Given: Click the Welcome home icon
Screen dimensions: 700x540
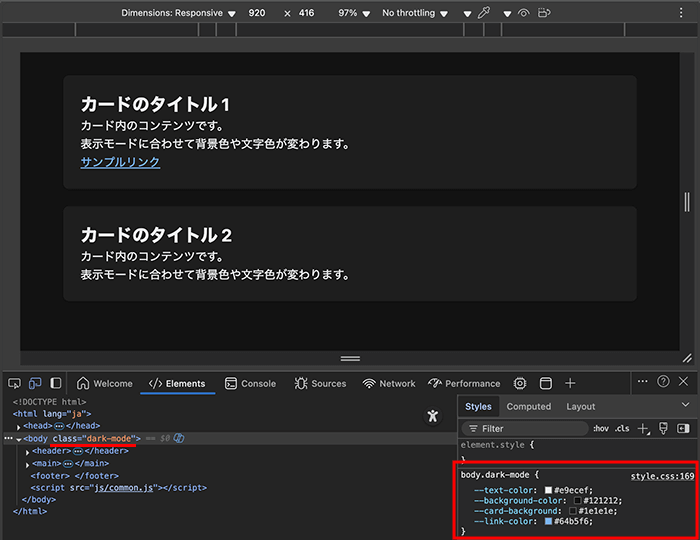Looking at the screenshot, I should coord(83,383).
